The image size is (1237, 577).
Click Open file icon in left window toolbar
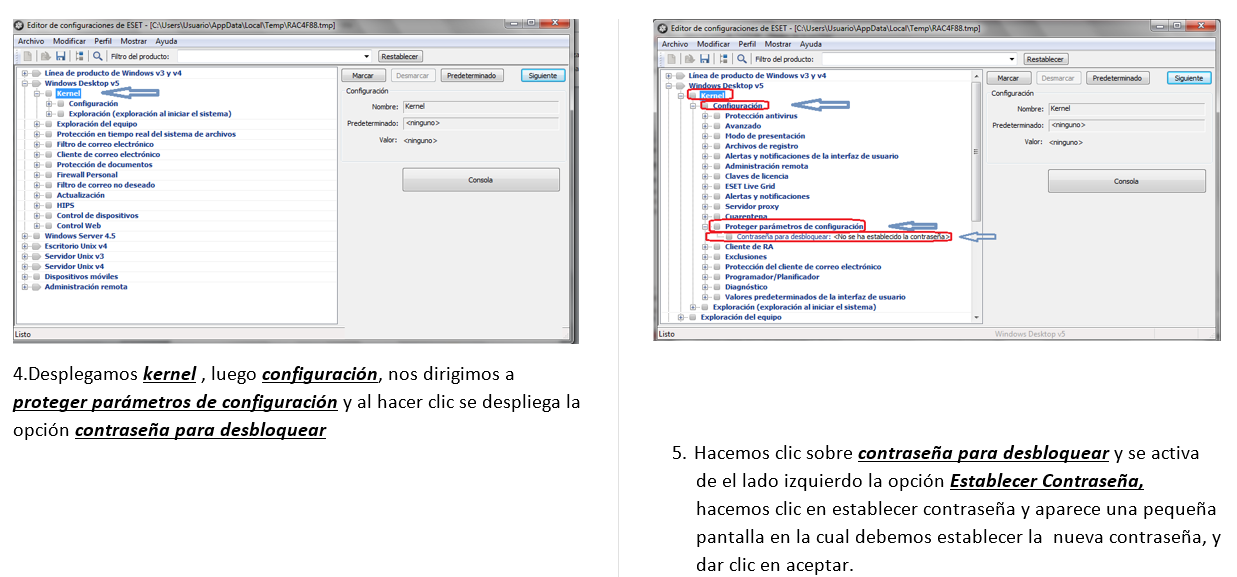[x=44, y=57]
